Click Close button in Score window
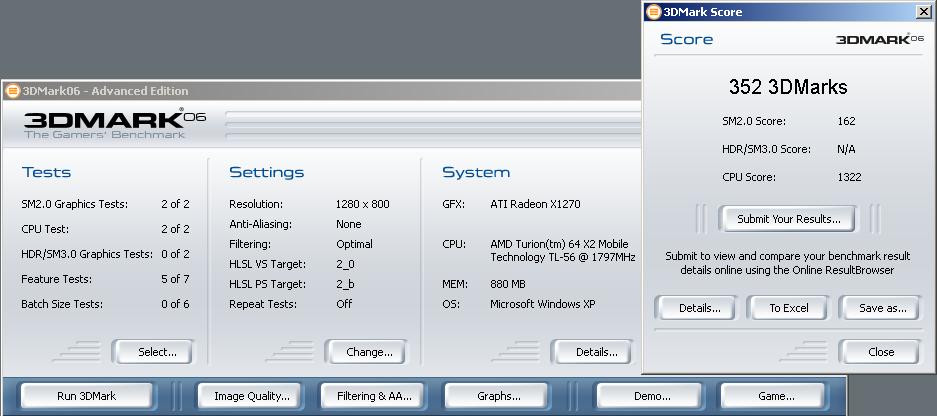The image size is (937, 416). (879, 352)
